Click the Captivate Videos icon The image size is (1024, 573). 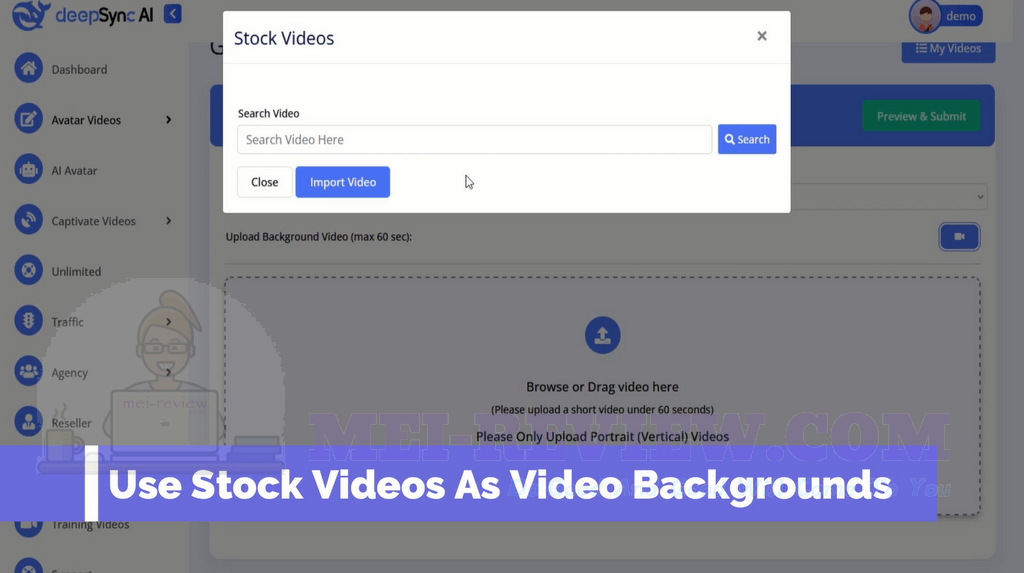coord(28,220)
